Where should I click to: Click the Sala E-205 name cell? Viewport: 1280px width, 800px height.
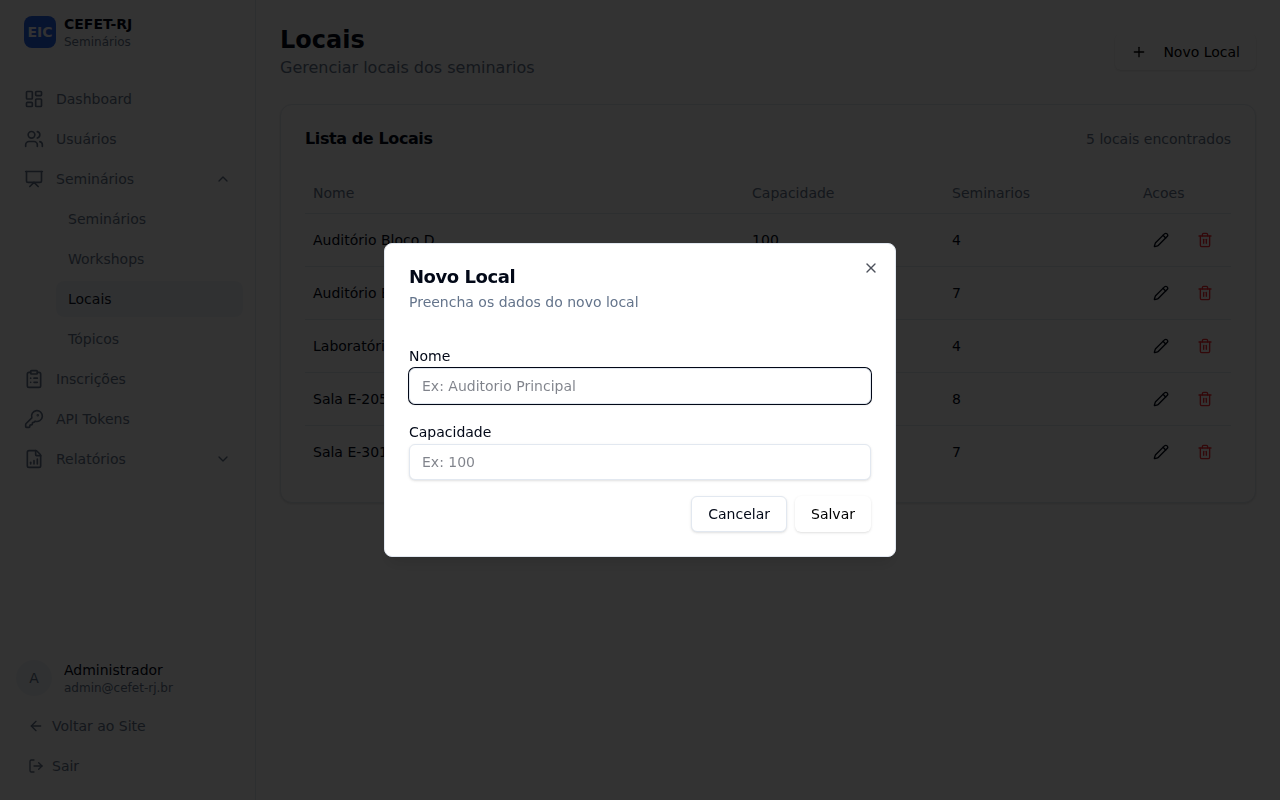[x=350, y=399]
